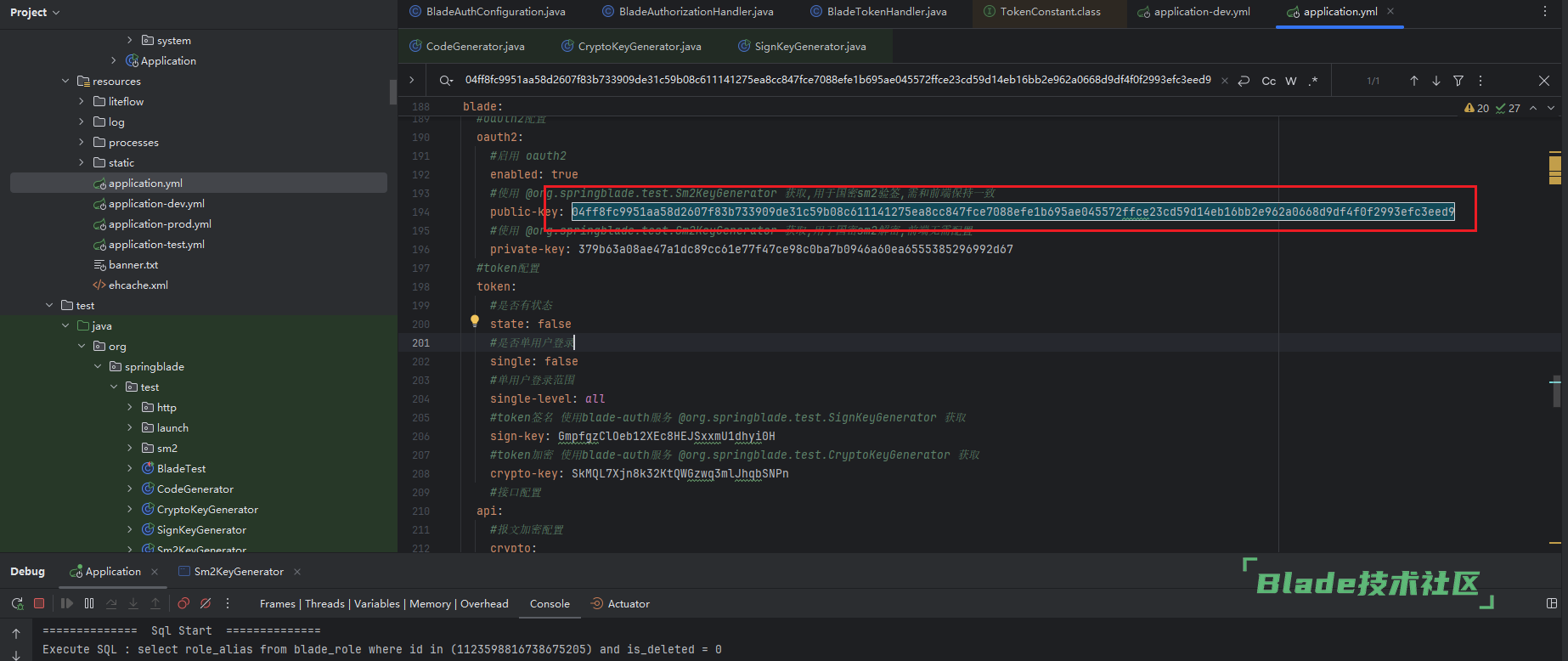1568x661 pixels.
Task: Open SignKeyGenerator.java editor tab
Action: (802, 46)
